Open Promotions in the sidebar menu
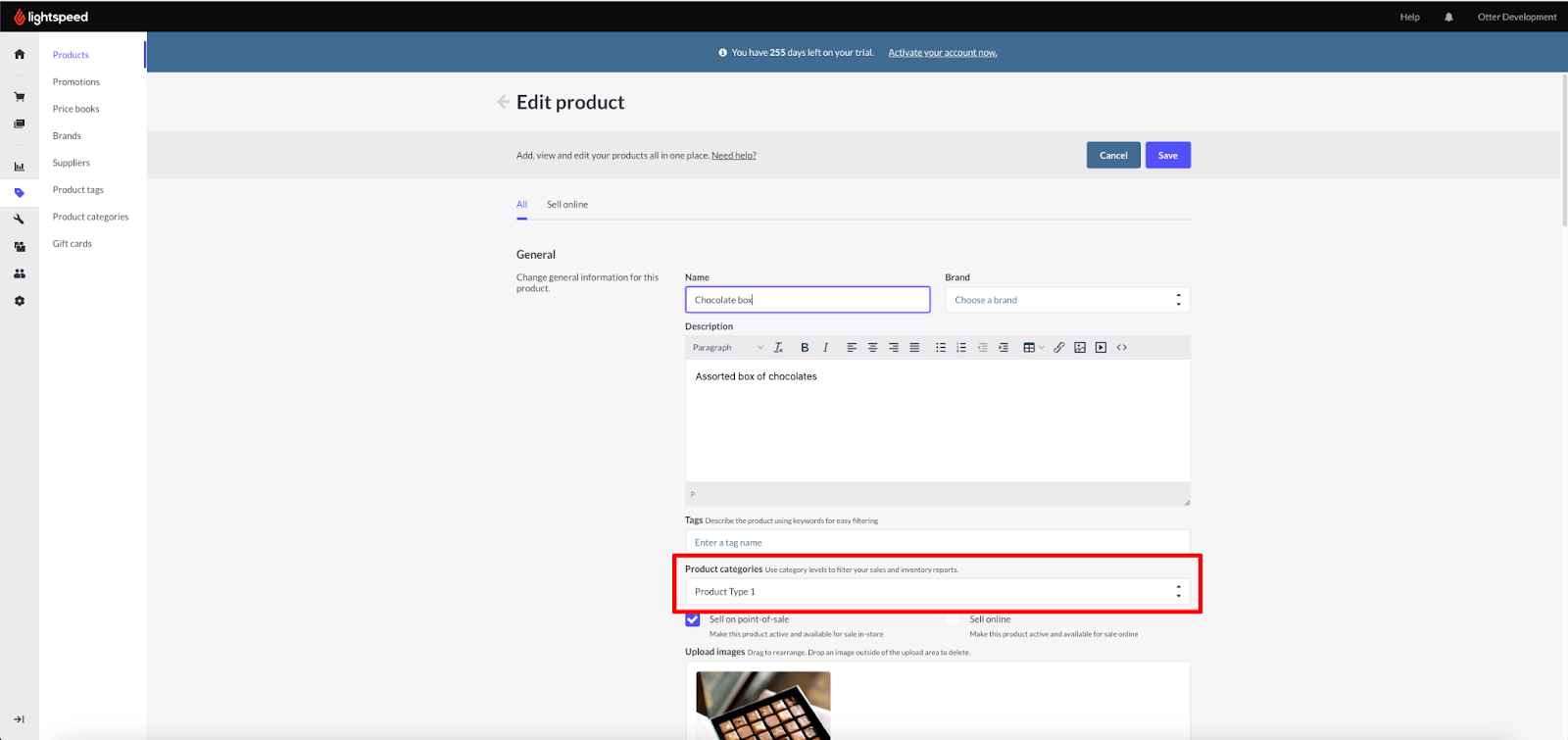This screenshot has width=1568, height=740. (x=76, y=82)
